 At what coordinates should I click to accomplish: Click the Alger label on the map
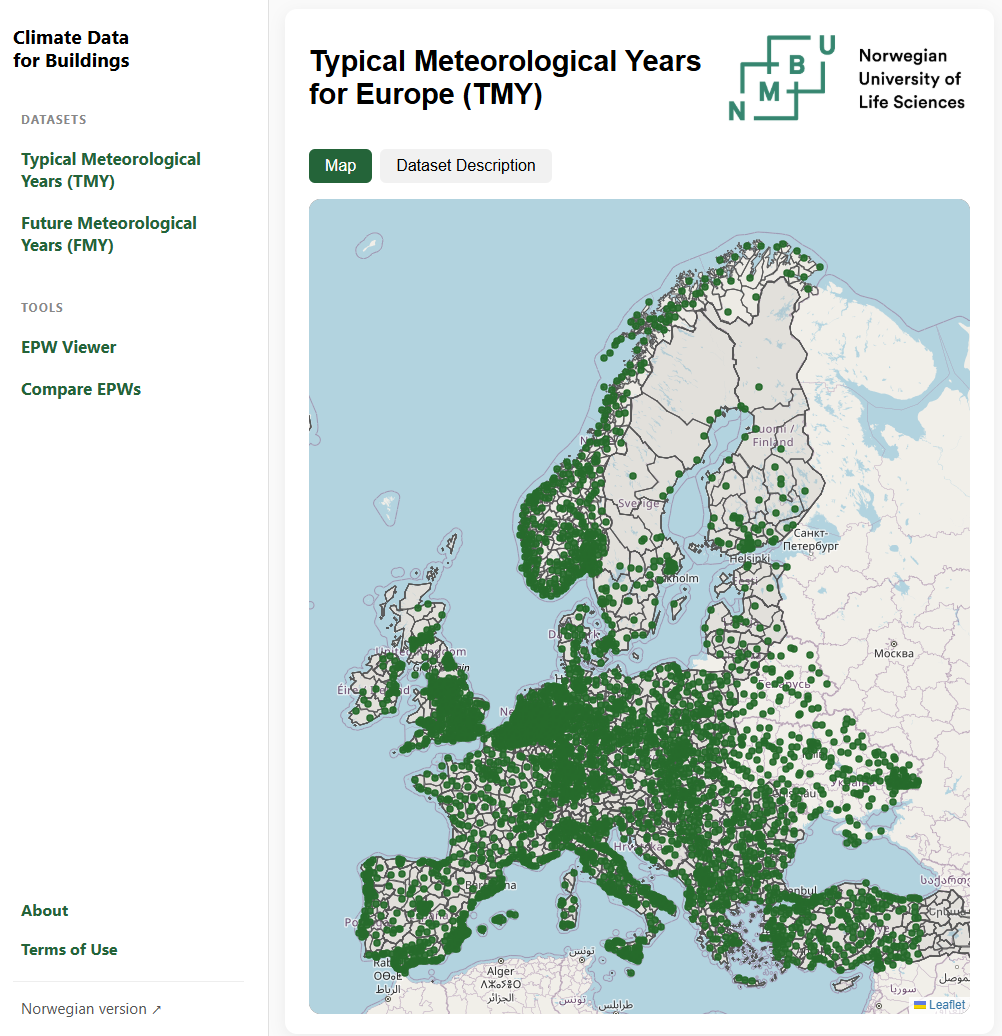tap(500, 971)
